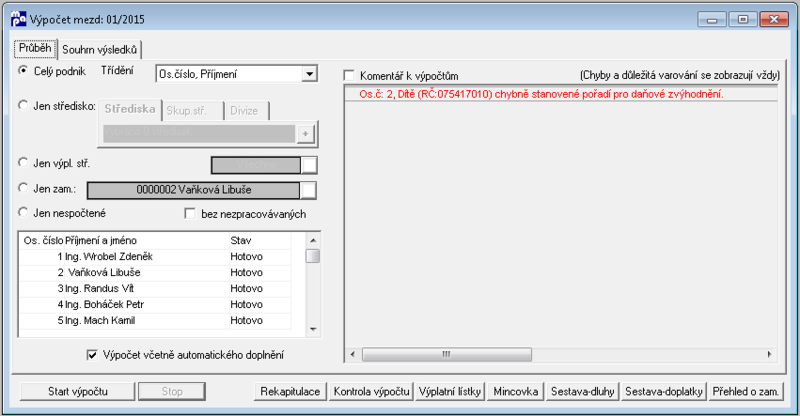
Task: Click the Sestava-dluhy button
Action: pos(583,391)
